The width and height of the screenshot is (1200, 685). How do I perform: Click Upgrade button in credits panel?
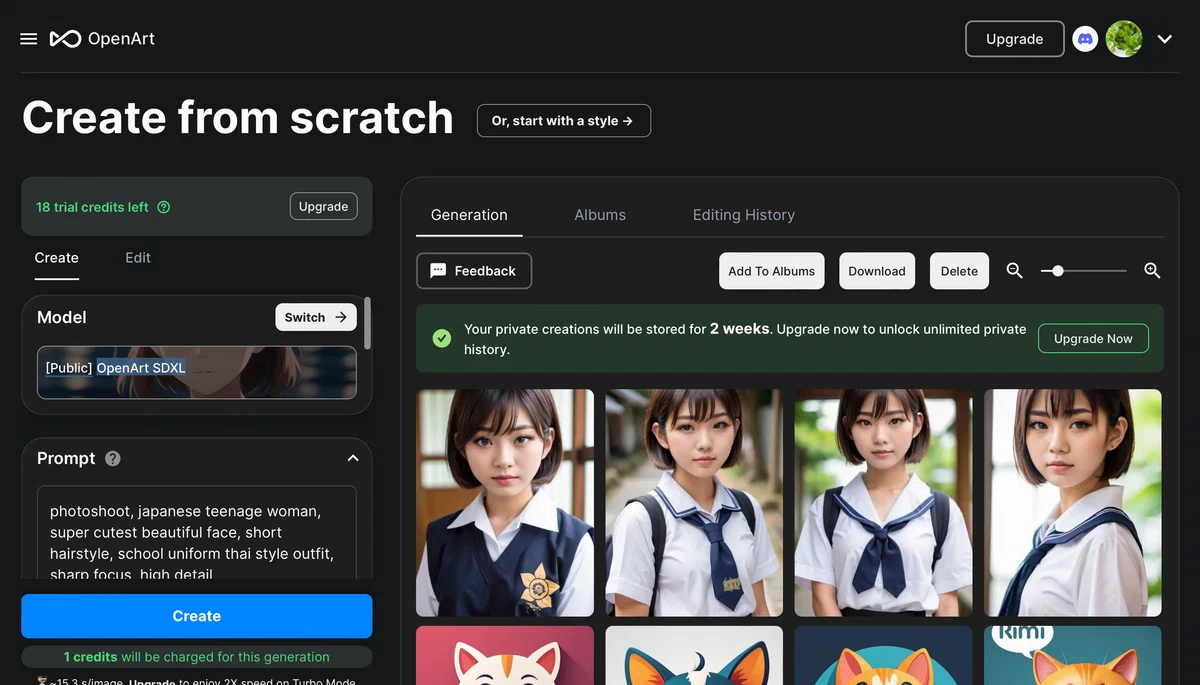323,206
